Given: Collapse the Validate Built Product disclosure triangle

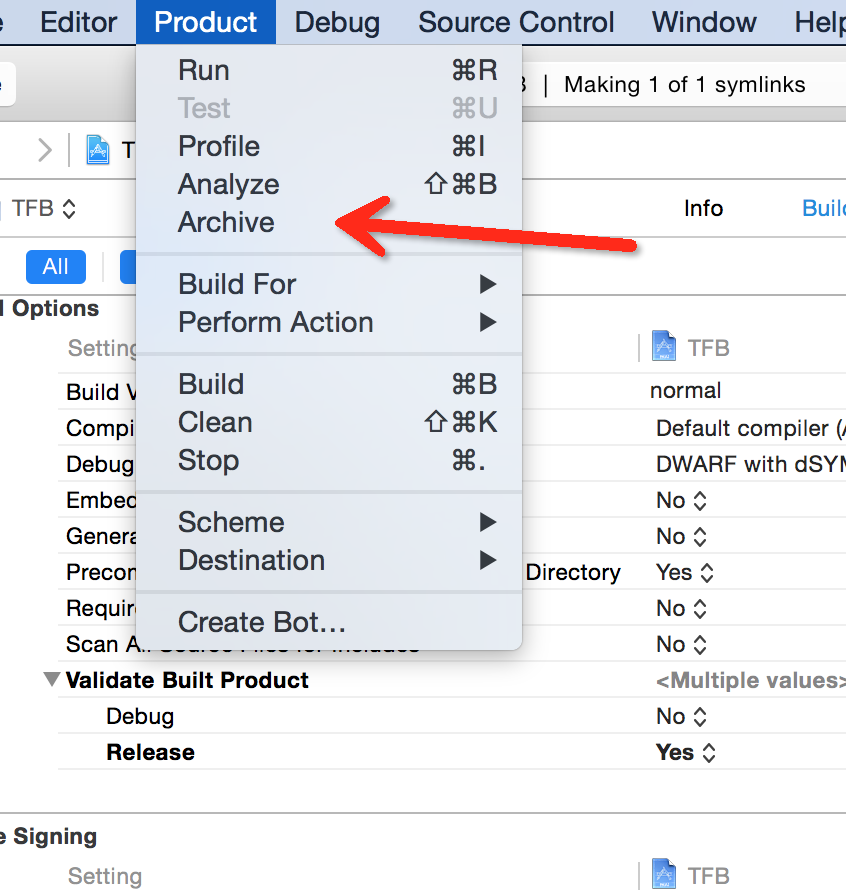Looking at the screenshot, I should [x=52, y=679].
